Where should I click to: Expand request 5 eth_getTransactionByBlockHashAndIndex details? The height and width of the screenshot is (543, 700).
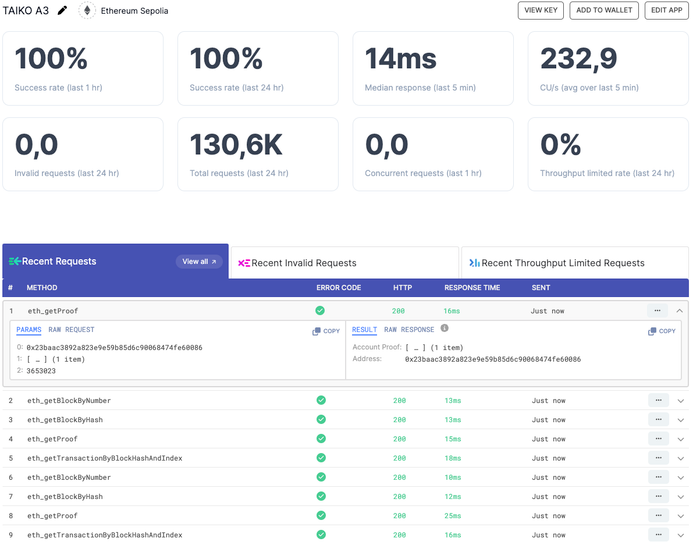pos(680,458)
